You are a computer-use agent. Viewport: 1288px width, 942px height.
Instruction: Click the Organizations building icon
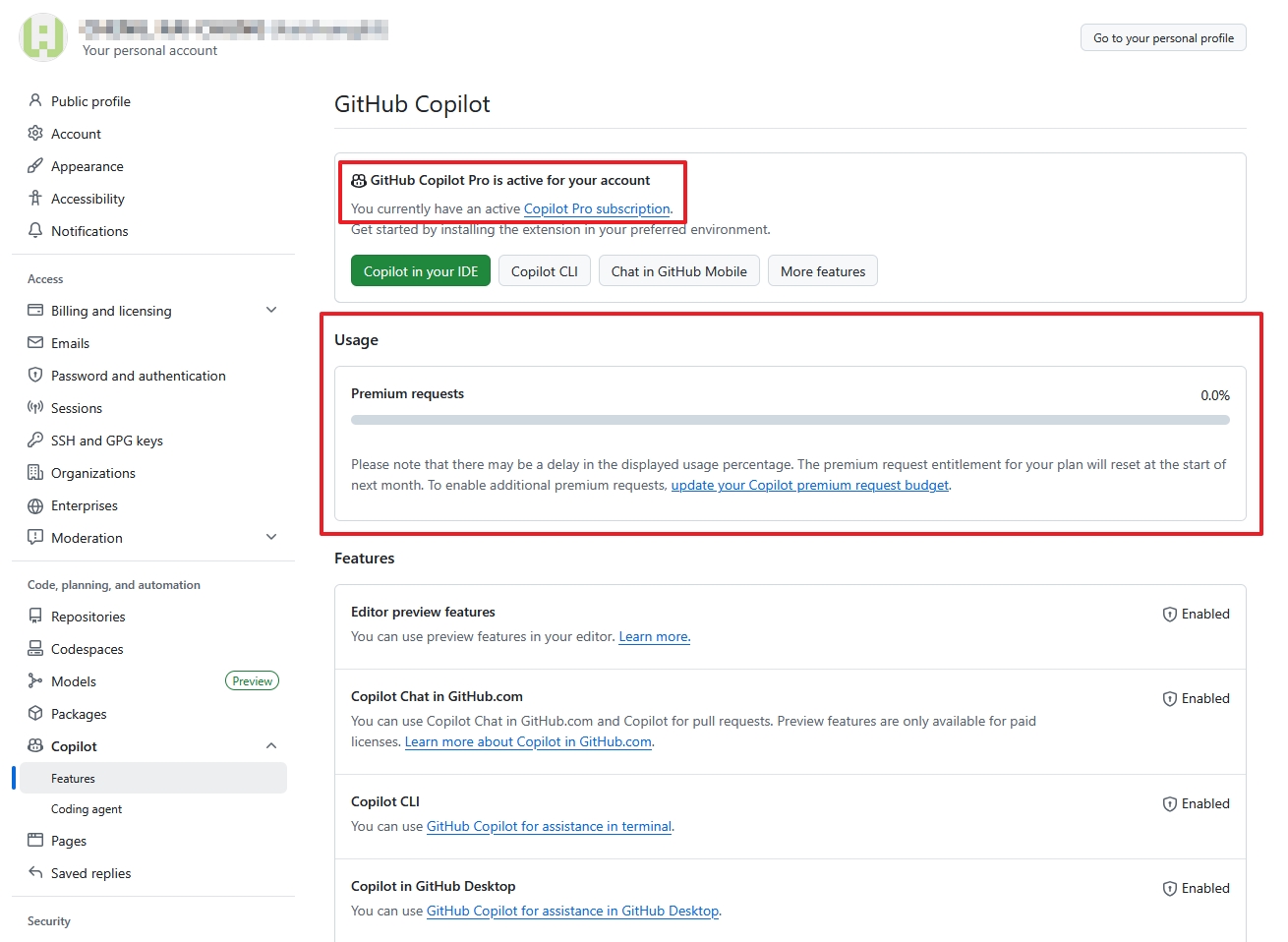pyautogui.click(x=35, y=472)
